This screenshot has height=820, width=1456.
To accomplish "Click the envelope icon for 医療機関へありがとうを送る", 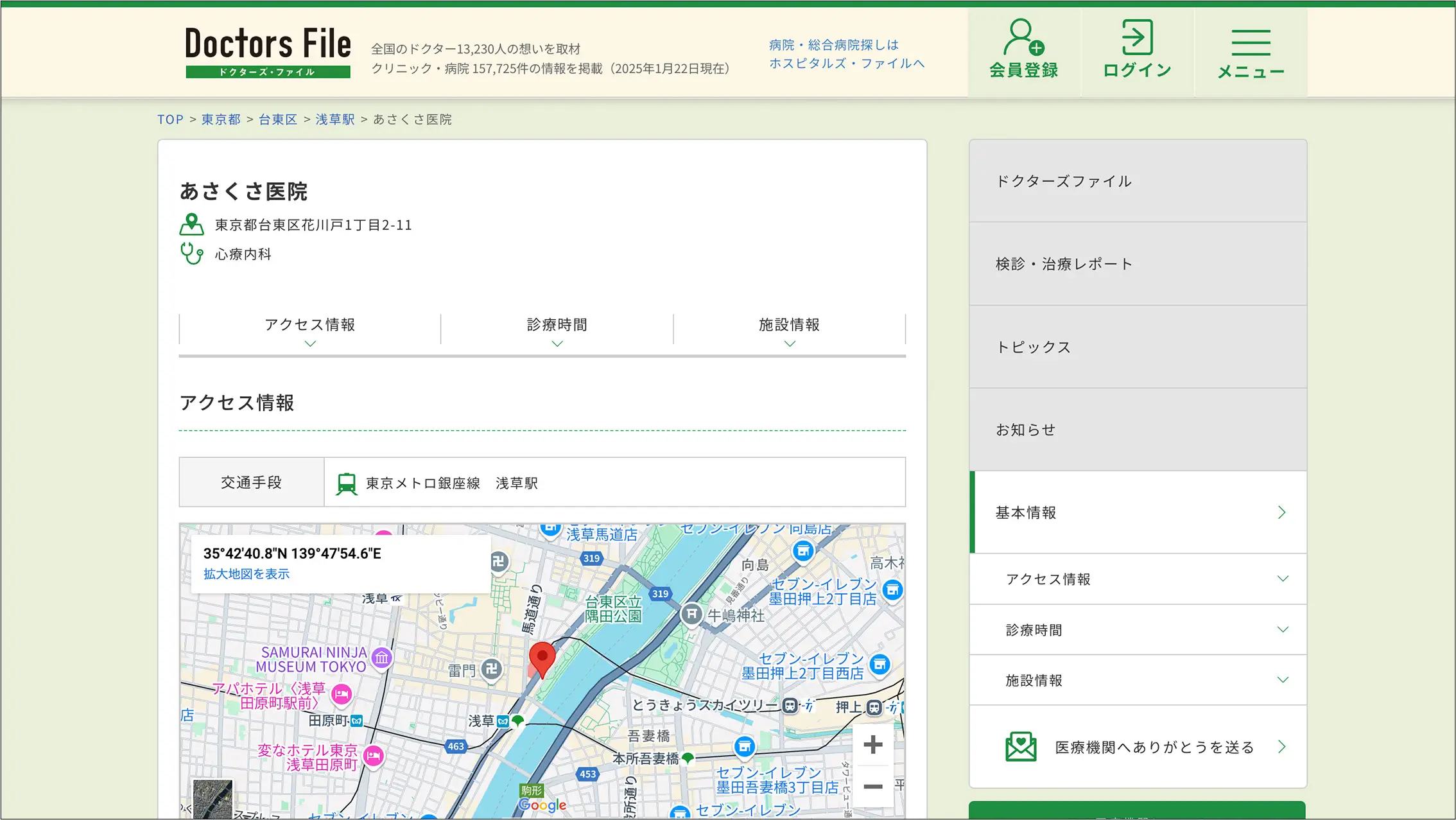I will coord(1019,747).
